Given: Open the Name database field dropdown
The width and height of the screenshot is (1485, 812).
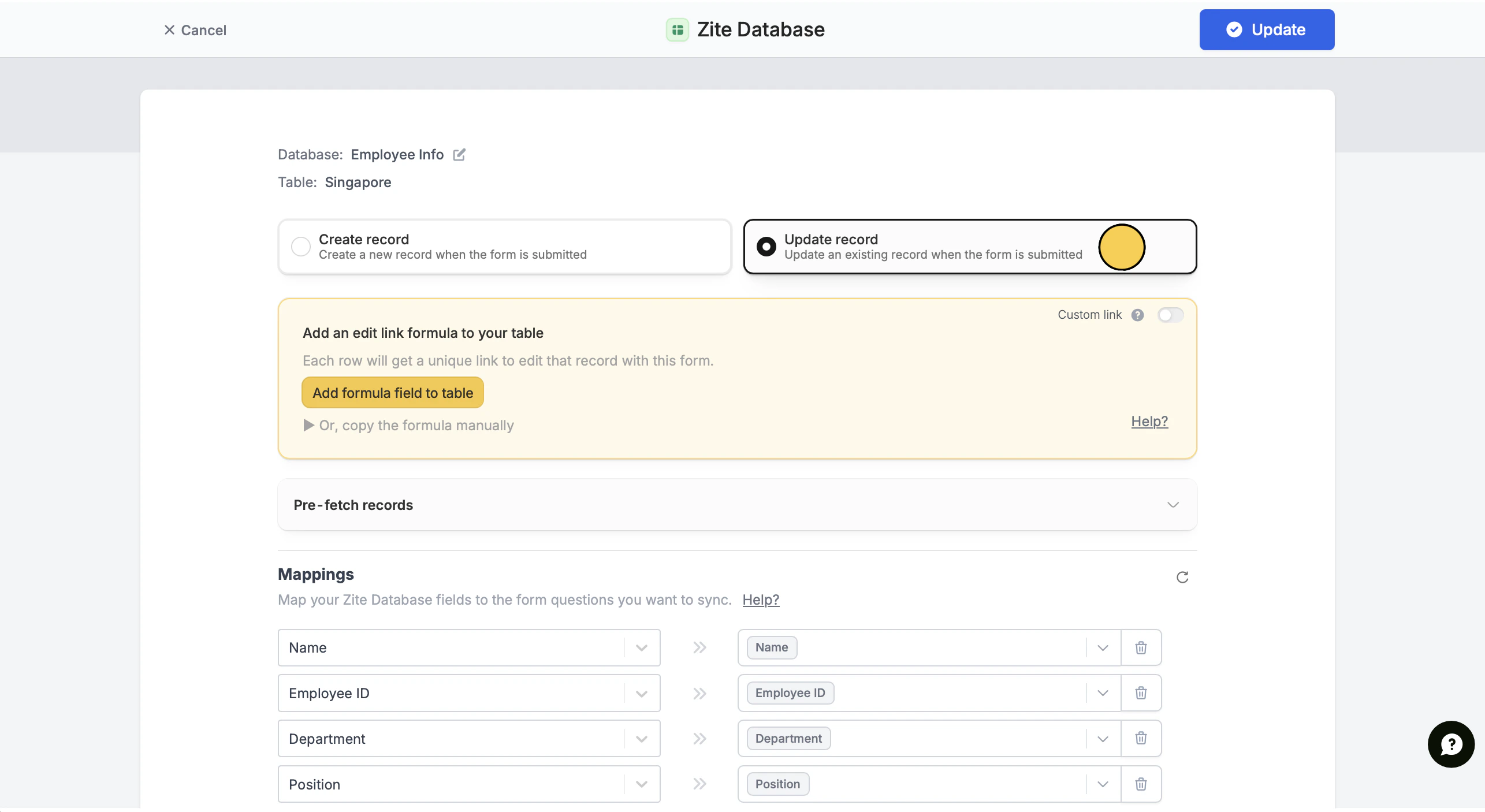Looking at the screenshot, I should pyautogui.click(x=641, y=647).
